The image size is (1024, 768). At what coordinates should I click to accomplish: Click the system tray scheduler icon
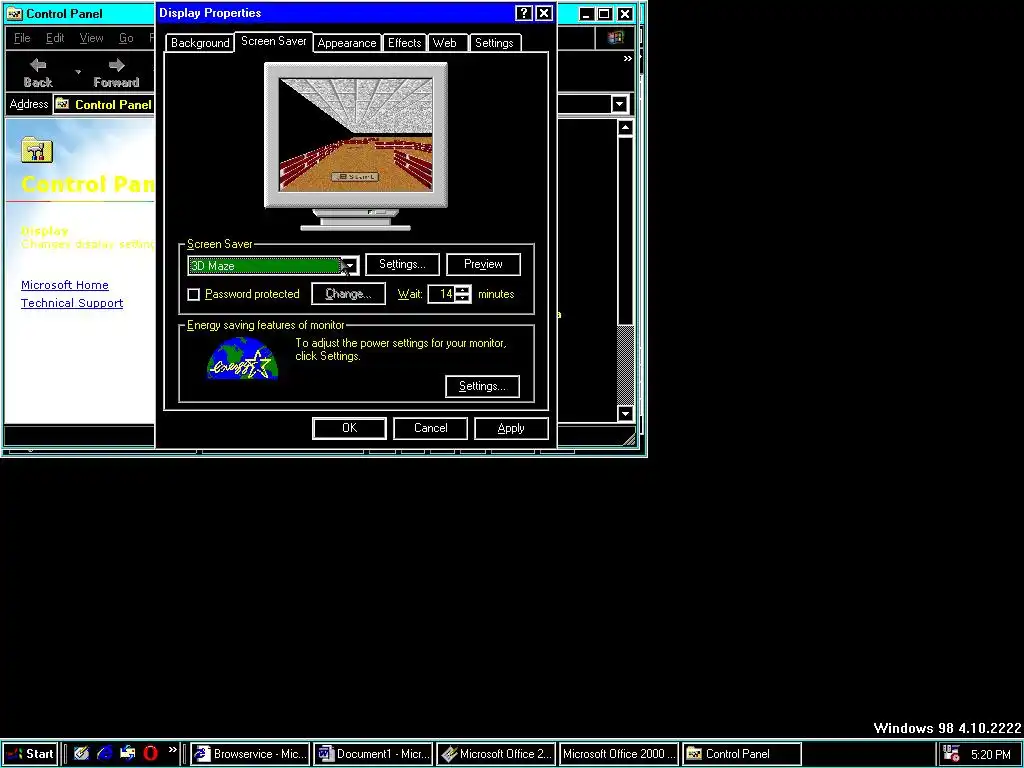point(952,754)
